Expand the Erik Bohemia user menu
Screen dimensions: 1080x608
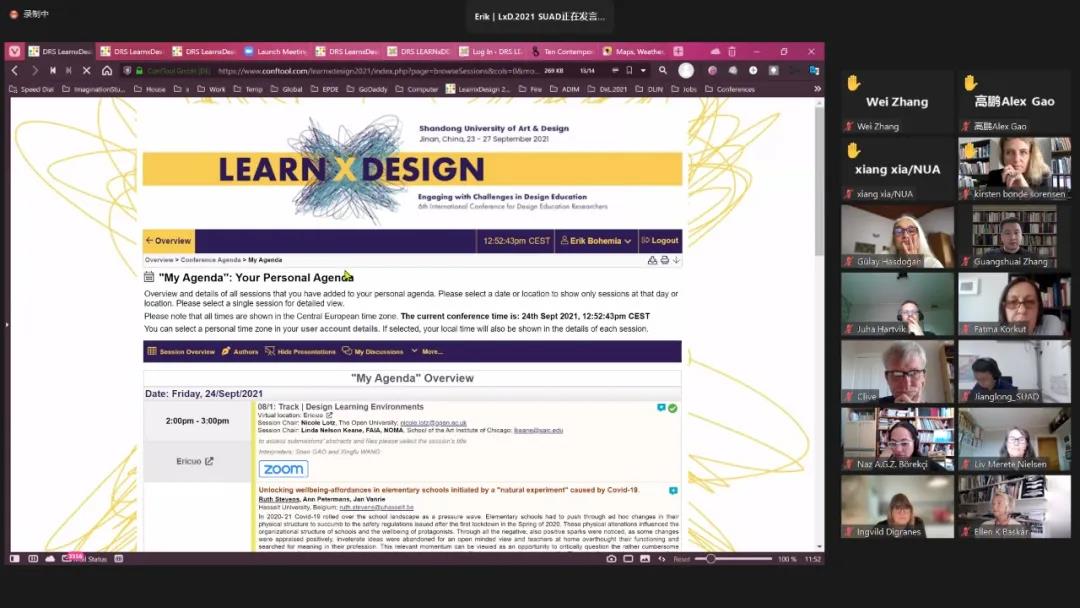point(596,241)
